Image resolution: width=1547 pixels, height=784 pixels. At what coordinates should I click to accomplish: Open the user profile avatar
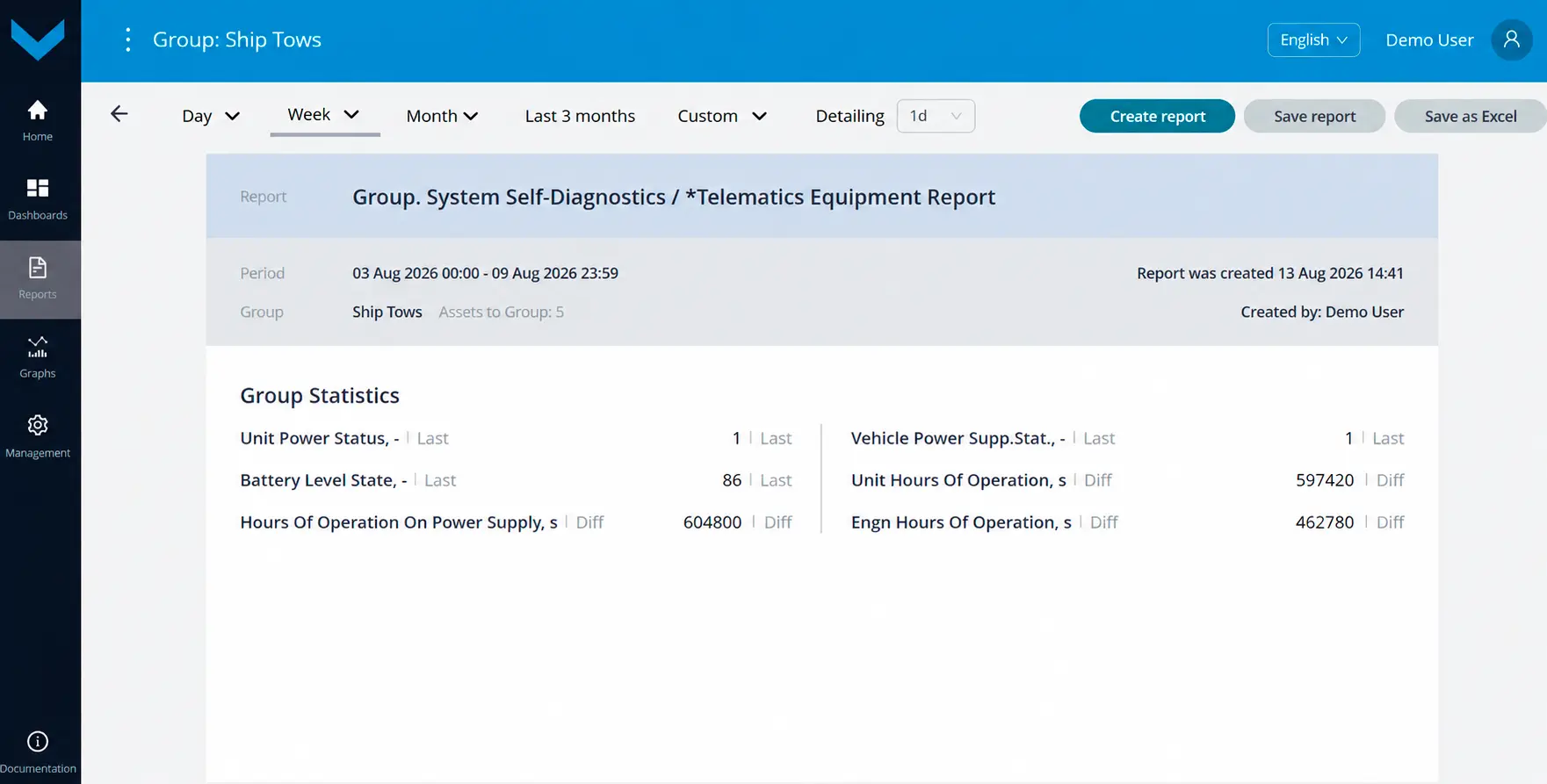pyautogui.click(x=1512, y=40)
